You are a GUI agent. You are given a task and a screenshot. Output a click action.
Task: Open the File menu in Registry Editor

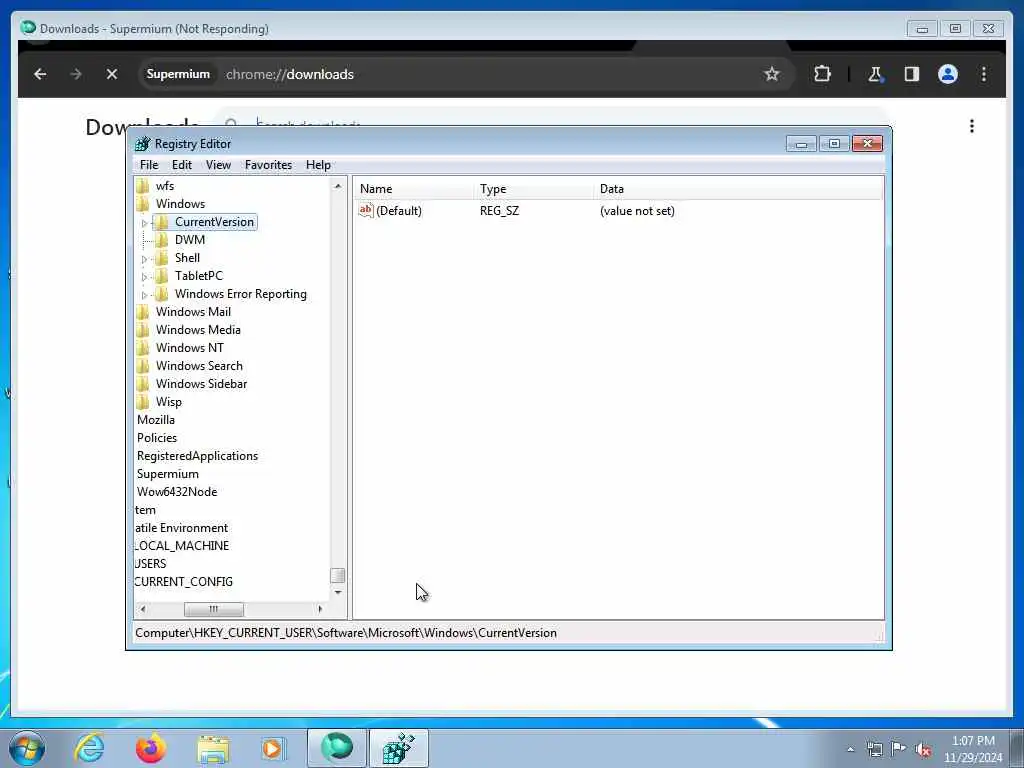click(x=149, y=165)
